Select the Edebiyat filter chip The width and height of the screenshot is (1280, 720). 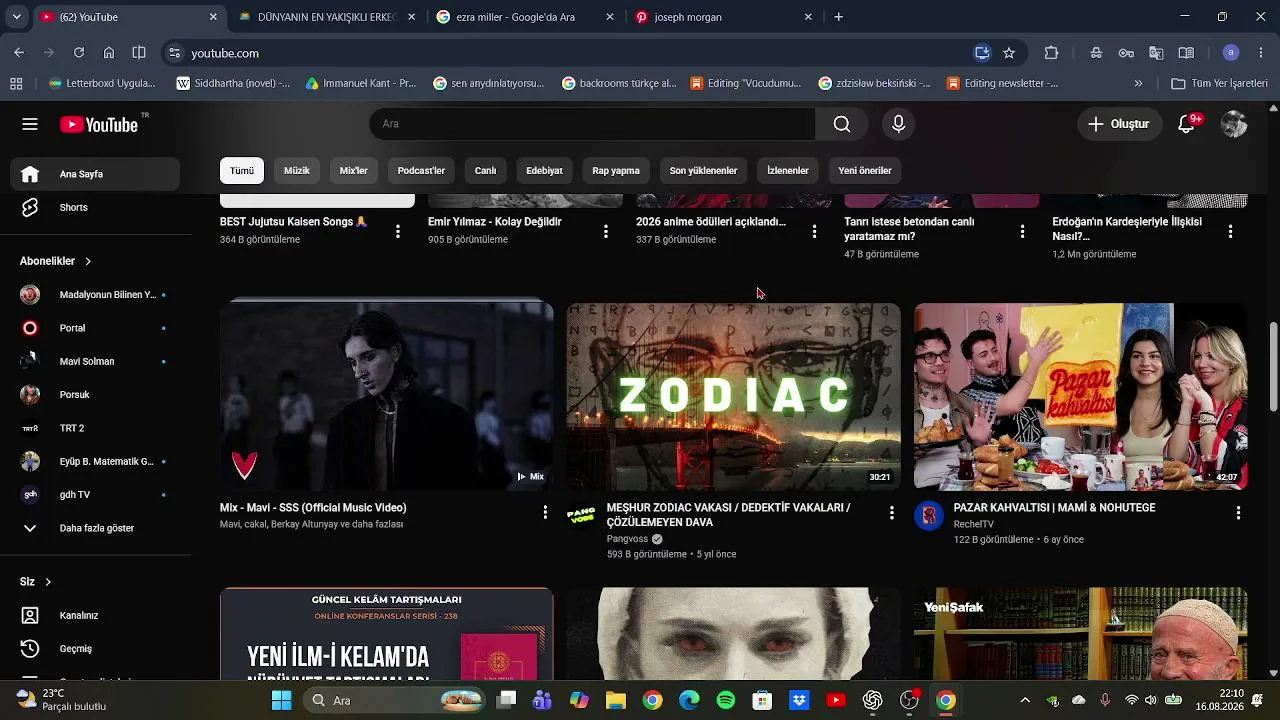pyautogui.click(x=544, y=171)
